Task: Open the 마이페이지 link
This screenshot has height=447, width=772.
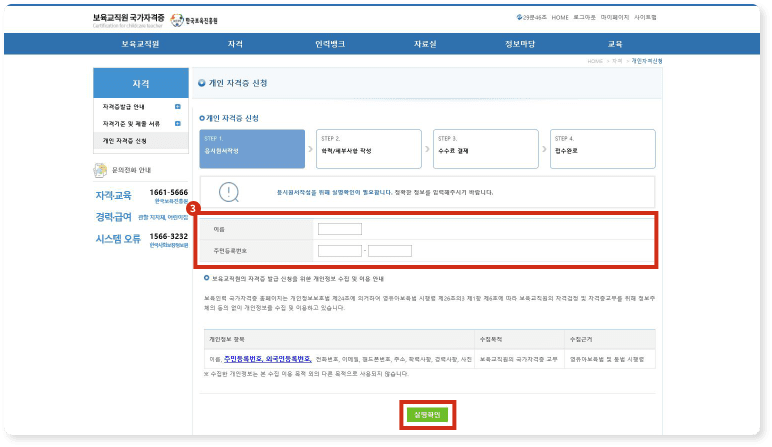Action: (614, 17)
